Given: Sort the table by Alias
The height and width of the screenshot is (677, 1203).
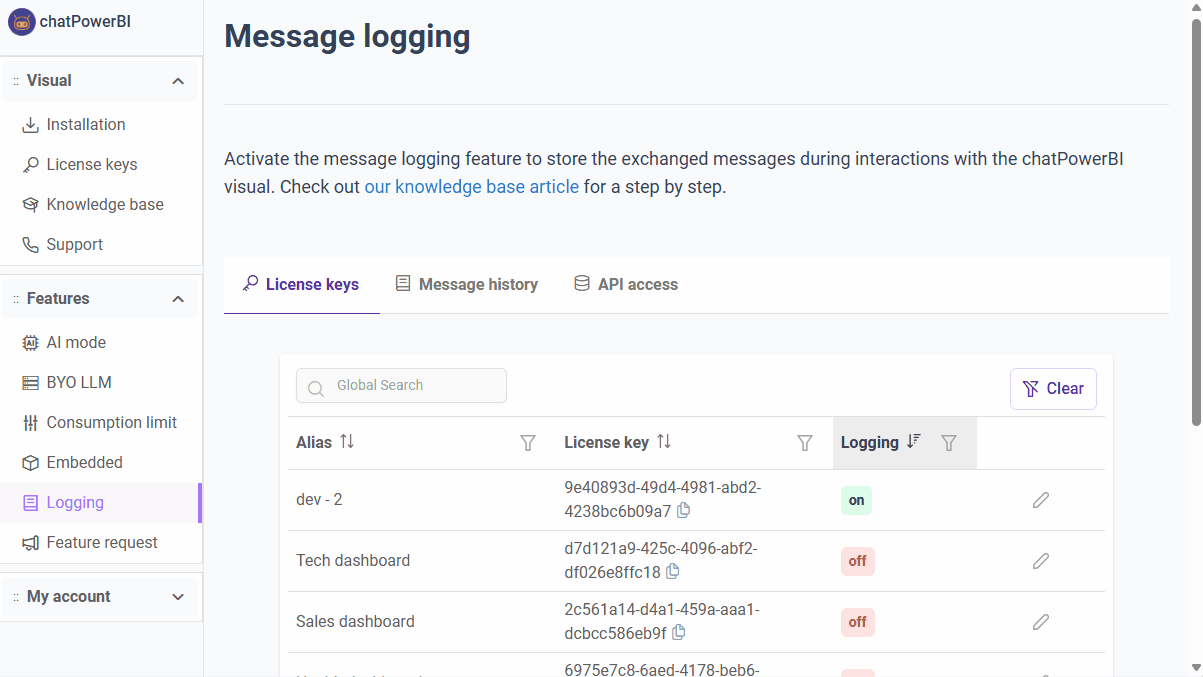Looking at the screenshot, I should 347,442.
